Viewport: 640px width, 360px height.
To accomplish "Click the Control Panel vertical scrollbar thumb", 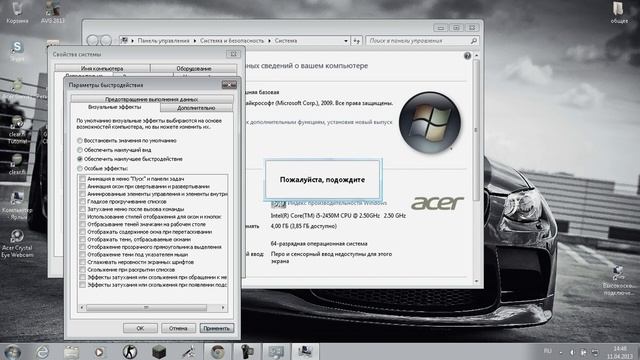I will coord(476,130).
